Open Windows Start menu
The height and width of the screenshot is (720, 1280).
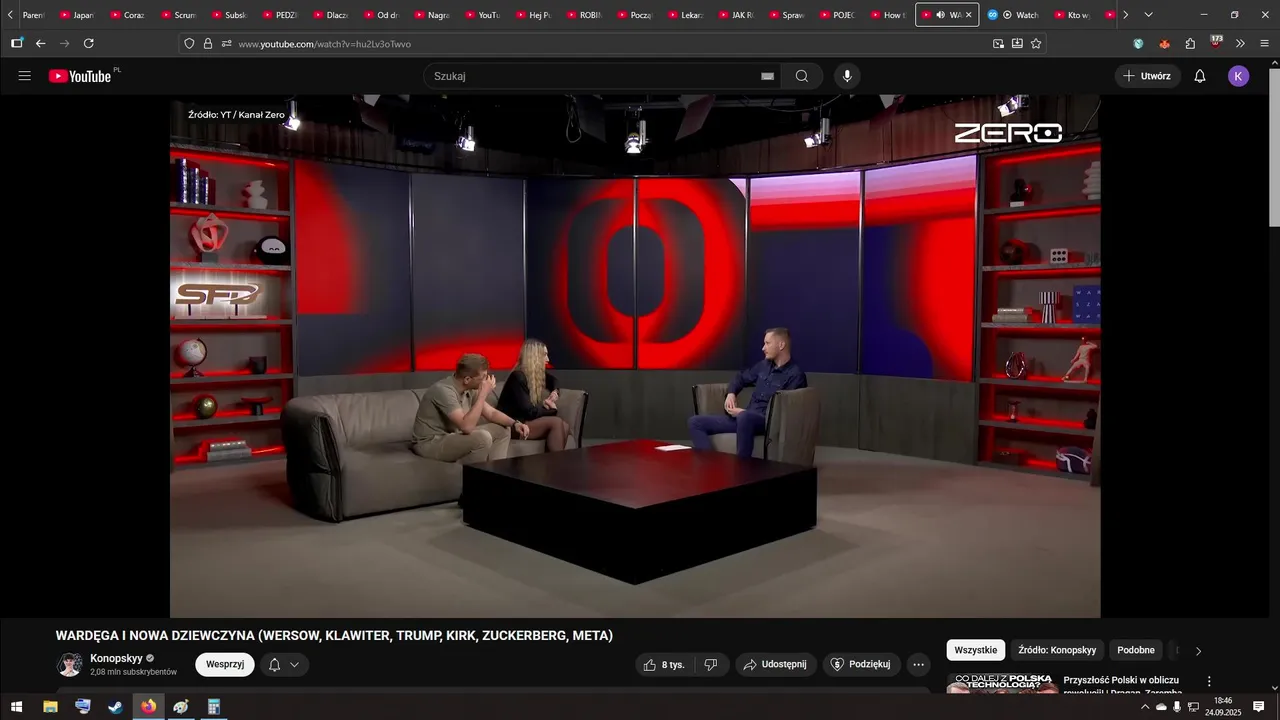pos(16,707)
